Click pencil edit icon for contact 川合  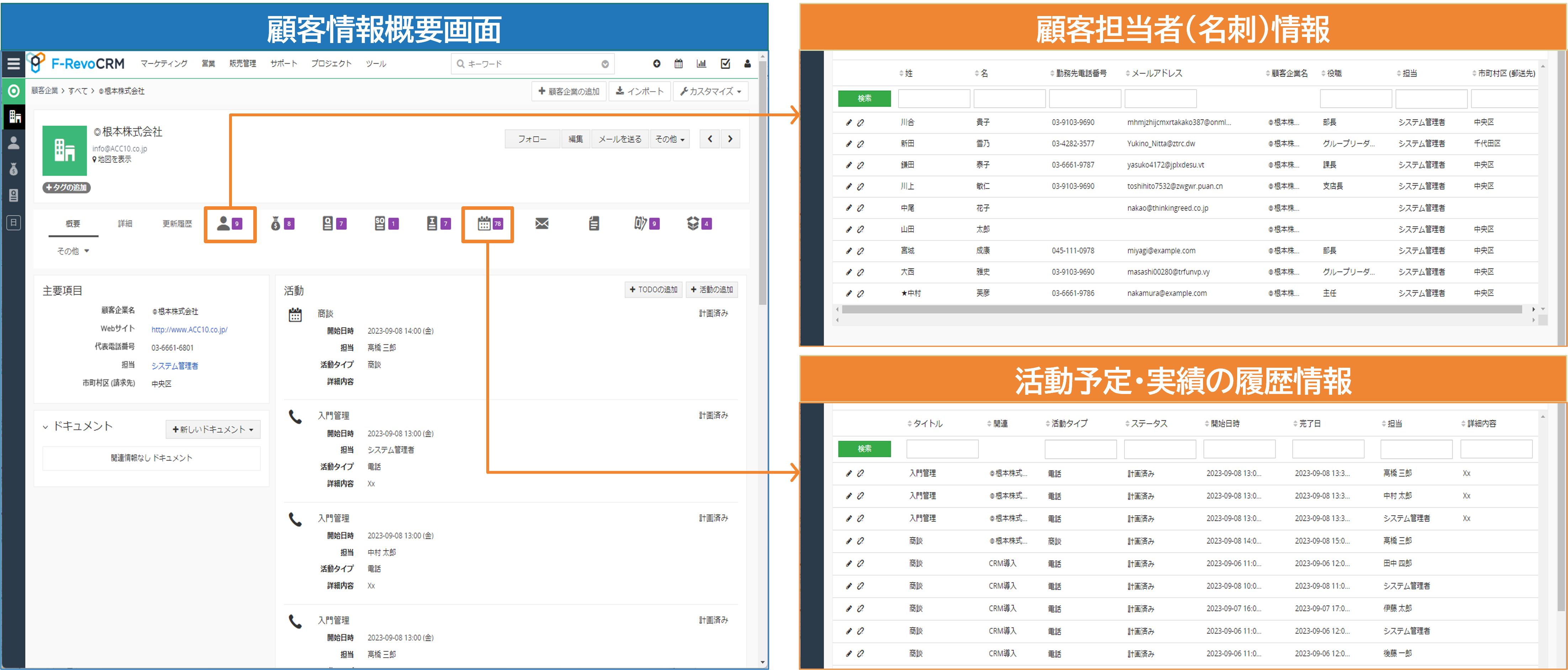pyautogui.click(x=849, y=122)
